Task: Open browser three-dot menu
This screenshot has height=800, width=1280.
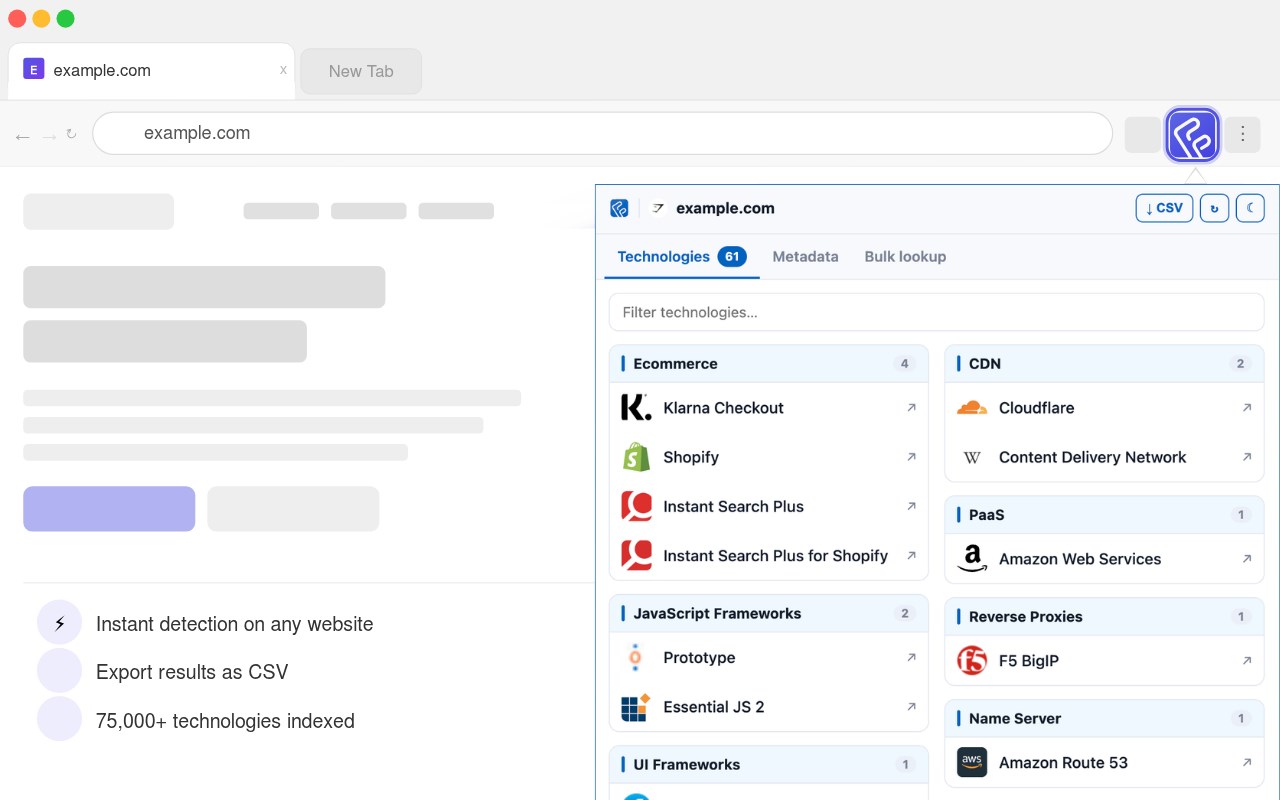Action: (x=1243, y=134)
